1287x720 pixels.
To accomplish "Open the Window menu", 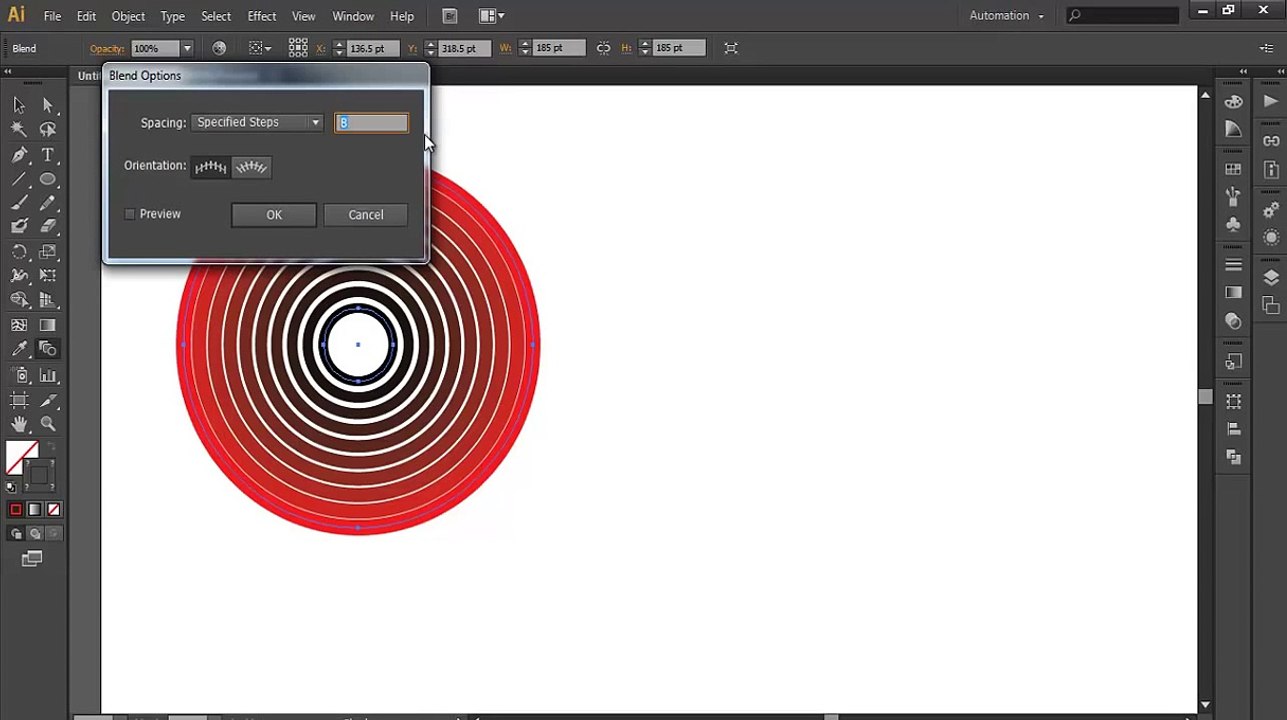I will click(353, 16).
